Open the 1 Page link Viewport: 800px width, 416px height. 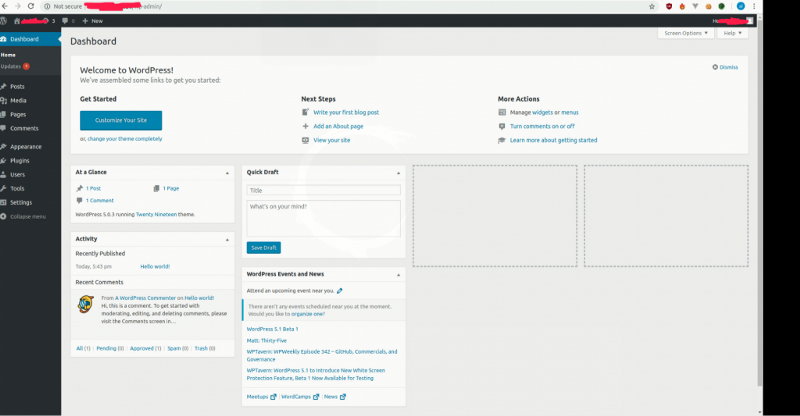pyautogui.click(x=171, y=188)
